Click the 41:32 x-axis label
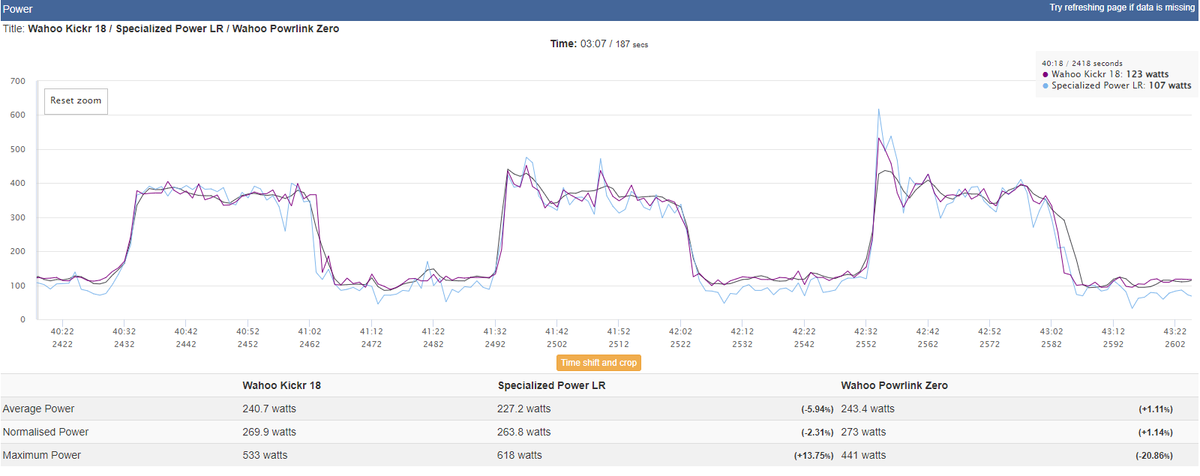This screenshot has height=476, width=1200. coord(495,330)
